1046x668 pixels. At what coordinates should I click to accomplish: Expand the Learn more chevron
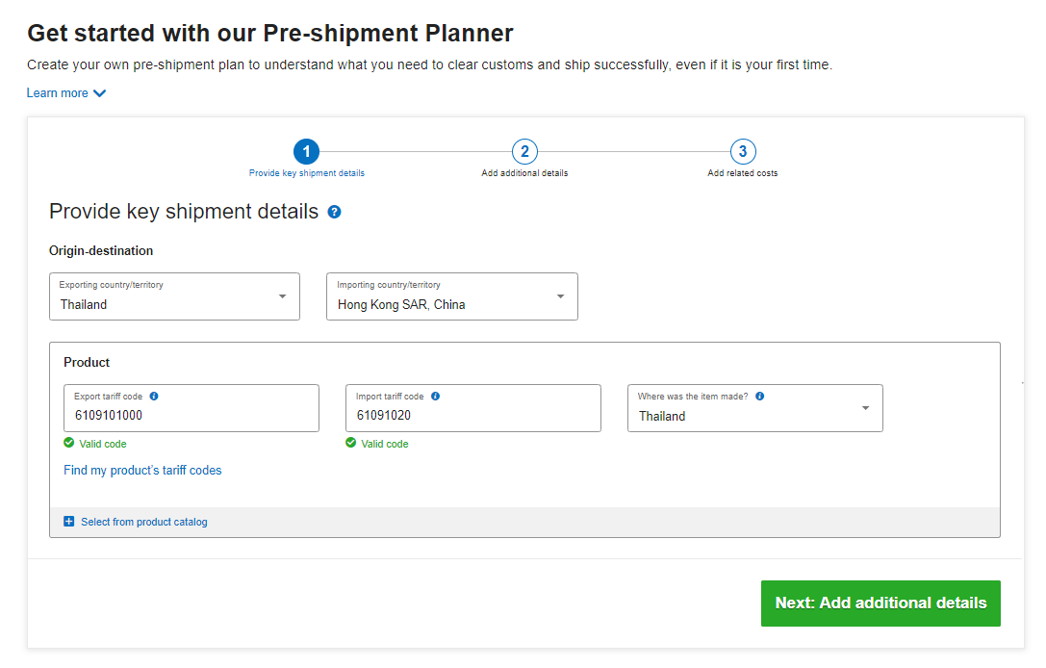pyautogui.click(x=99, y=93)
